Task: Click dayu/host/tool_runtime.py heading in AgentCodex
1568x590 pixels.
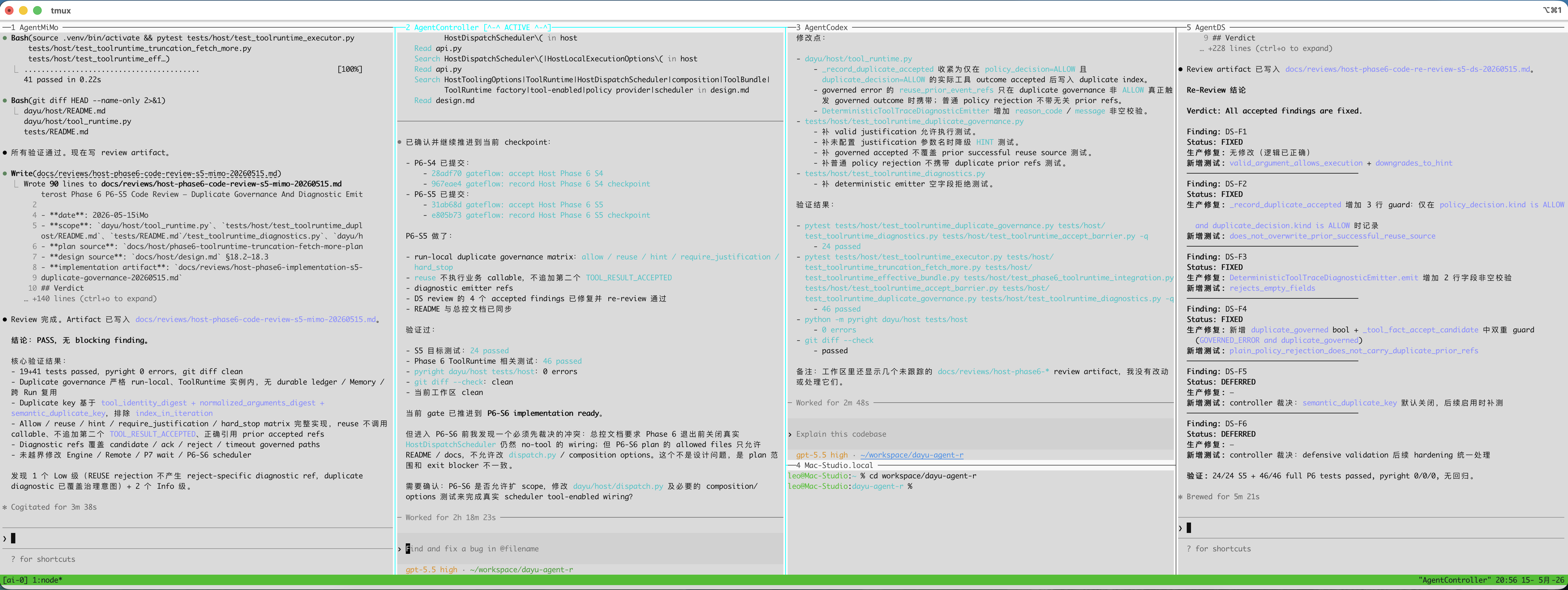Action: pyautogui.click(x=858, y=59)
